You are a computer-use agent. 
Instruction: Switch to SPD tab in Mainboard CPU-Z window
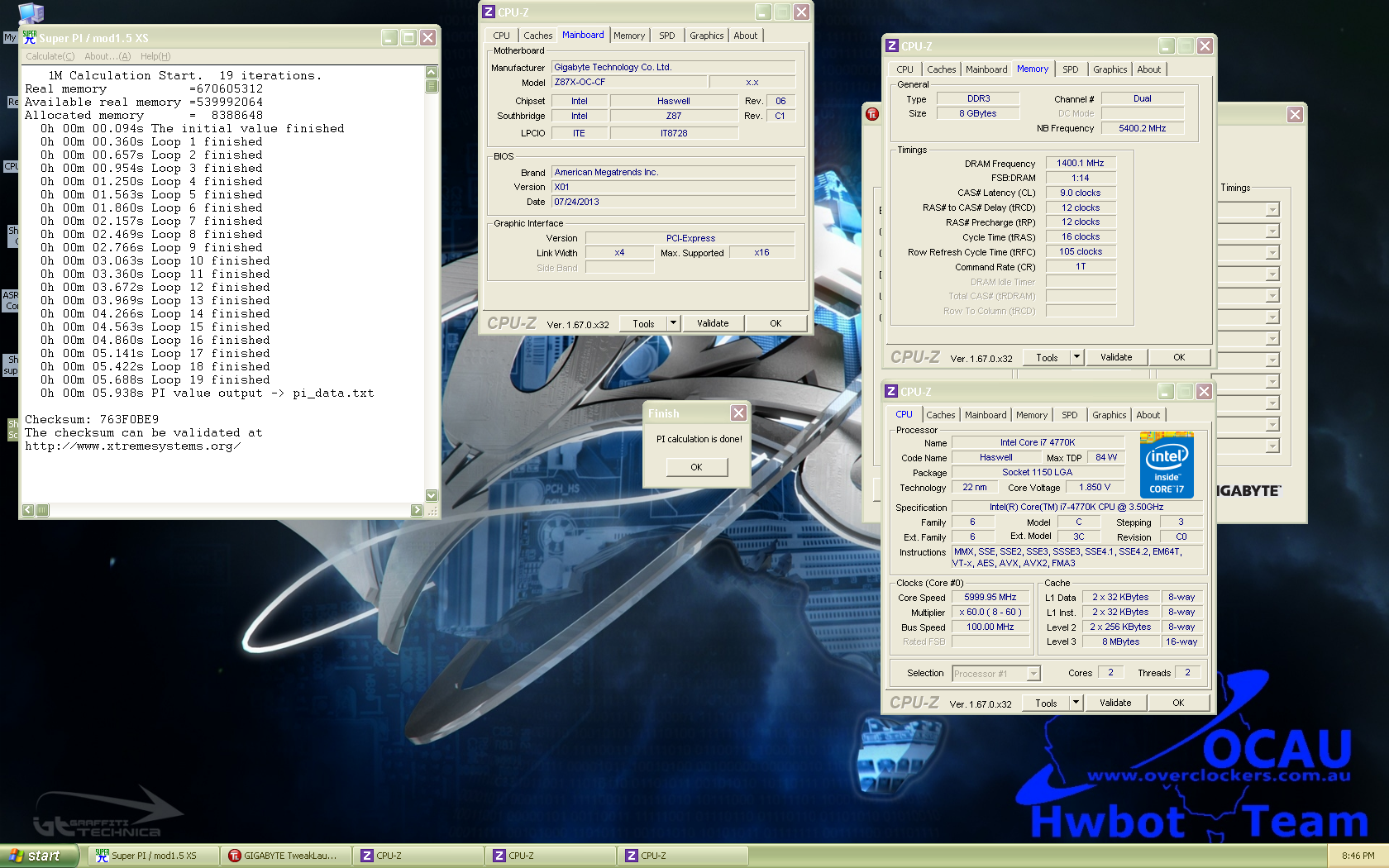click(x=666, y=36)
